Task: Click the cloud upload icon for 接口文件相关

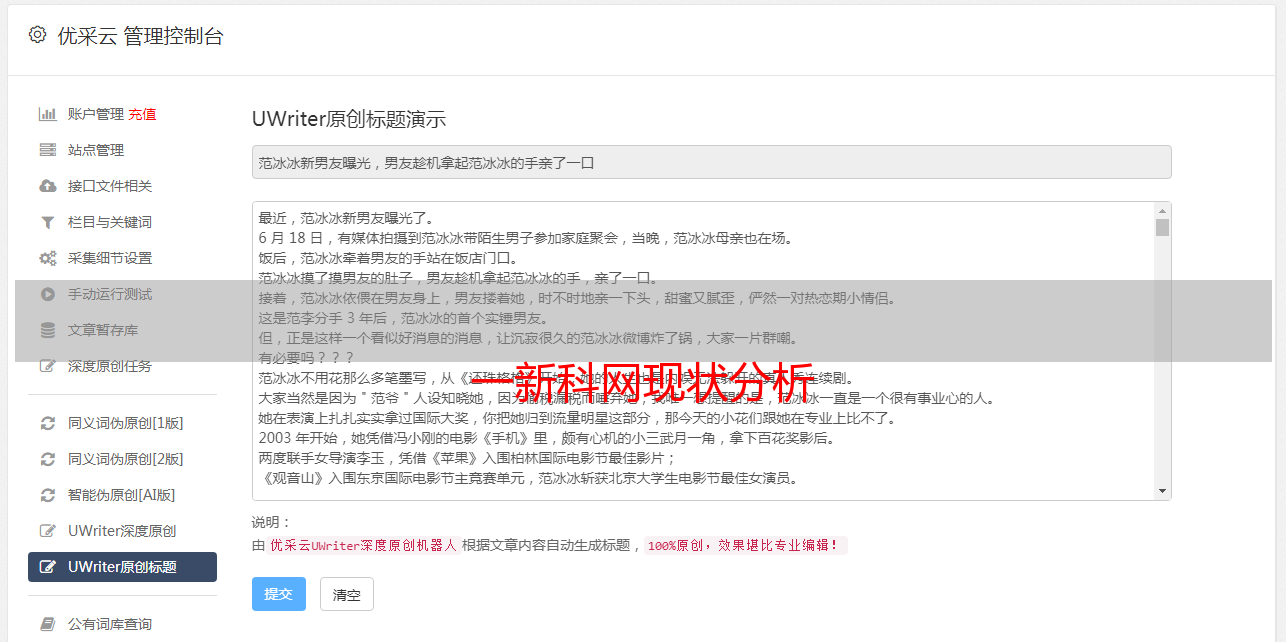Action: point(47,186)
